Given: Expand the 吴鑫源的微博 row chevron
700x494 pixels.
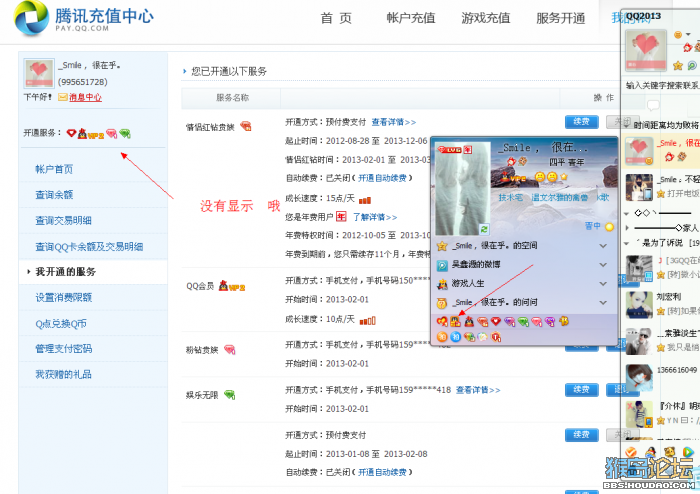Looking at the screenshot, I should 603,265.
